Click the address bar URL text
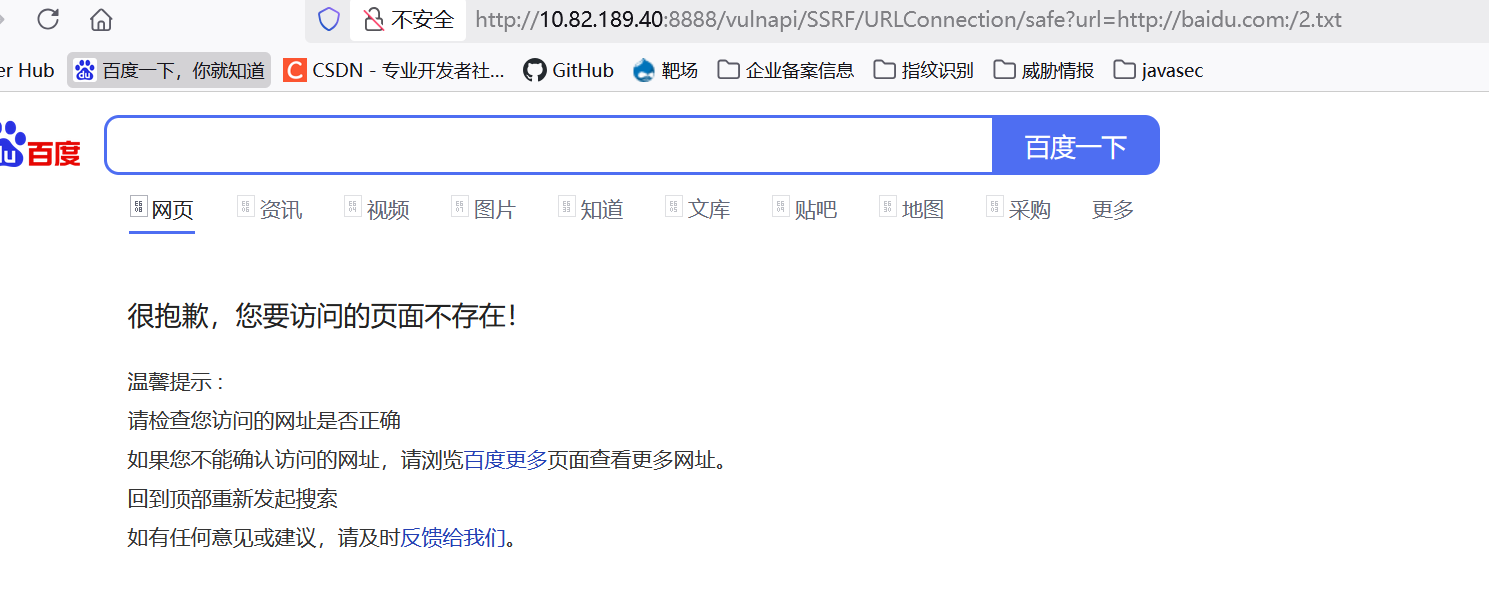1489x607 pixels. [x=908, y=20]
